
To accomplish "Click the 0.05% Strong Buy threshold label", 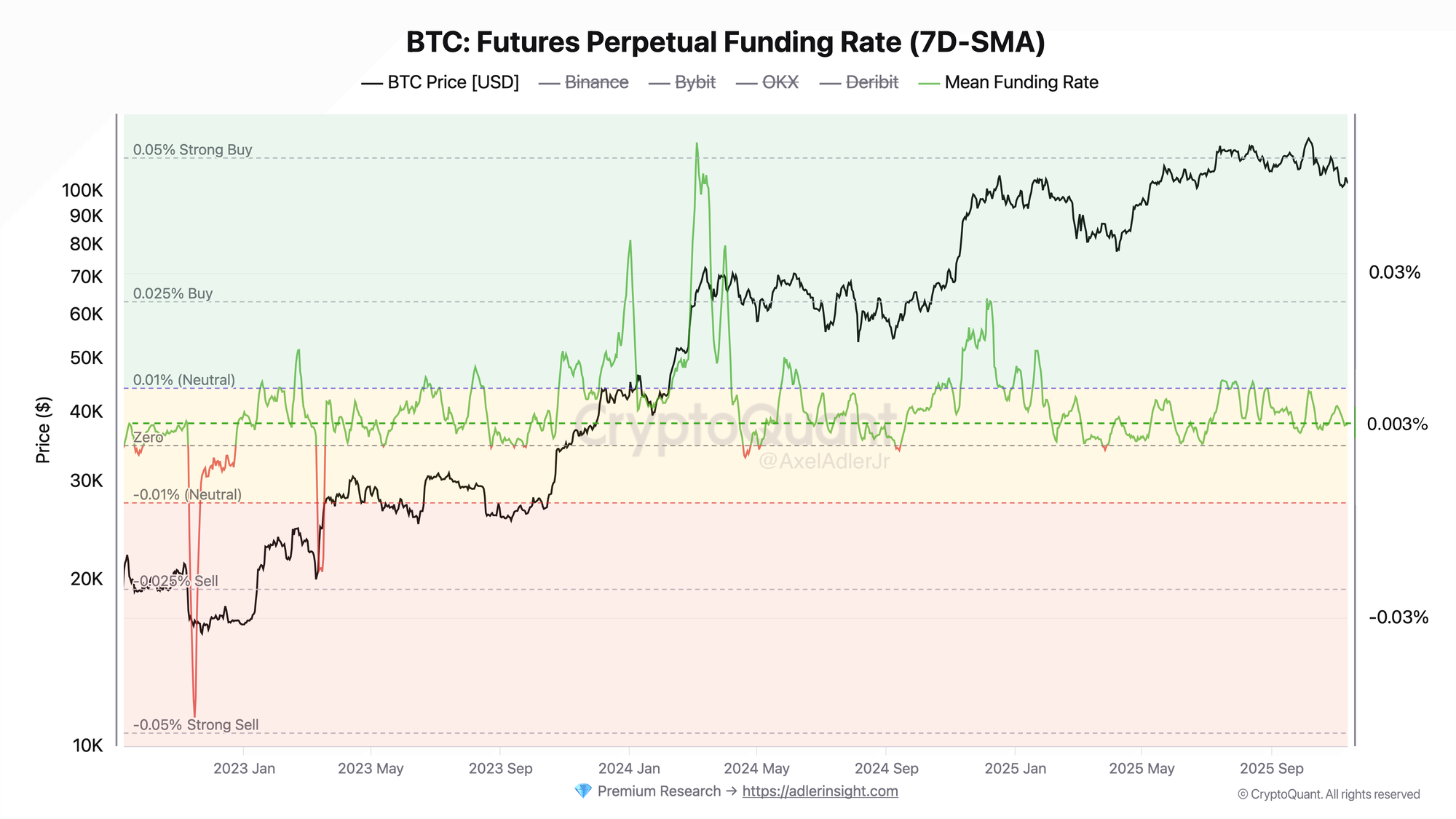I will click(192, 149).
